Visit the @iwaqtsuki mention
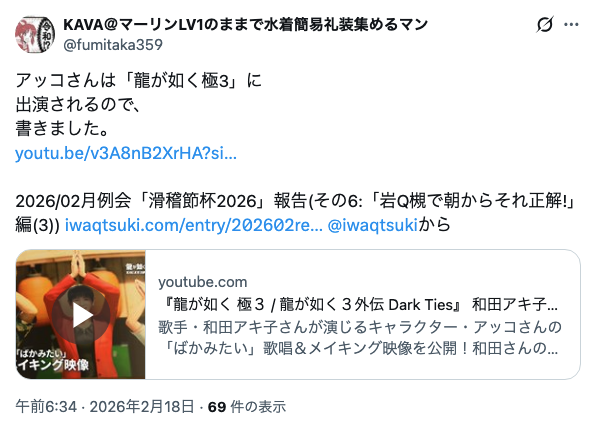 click(x=373, y=225)
